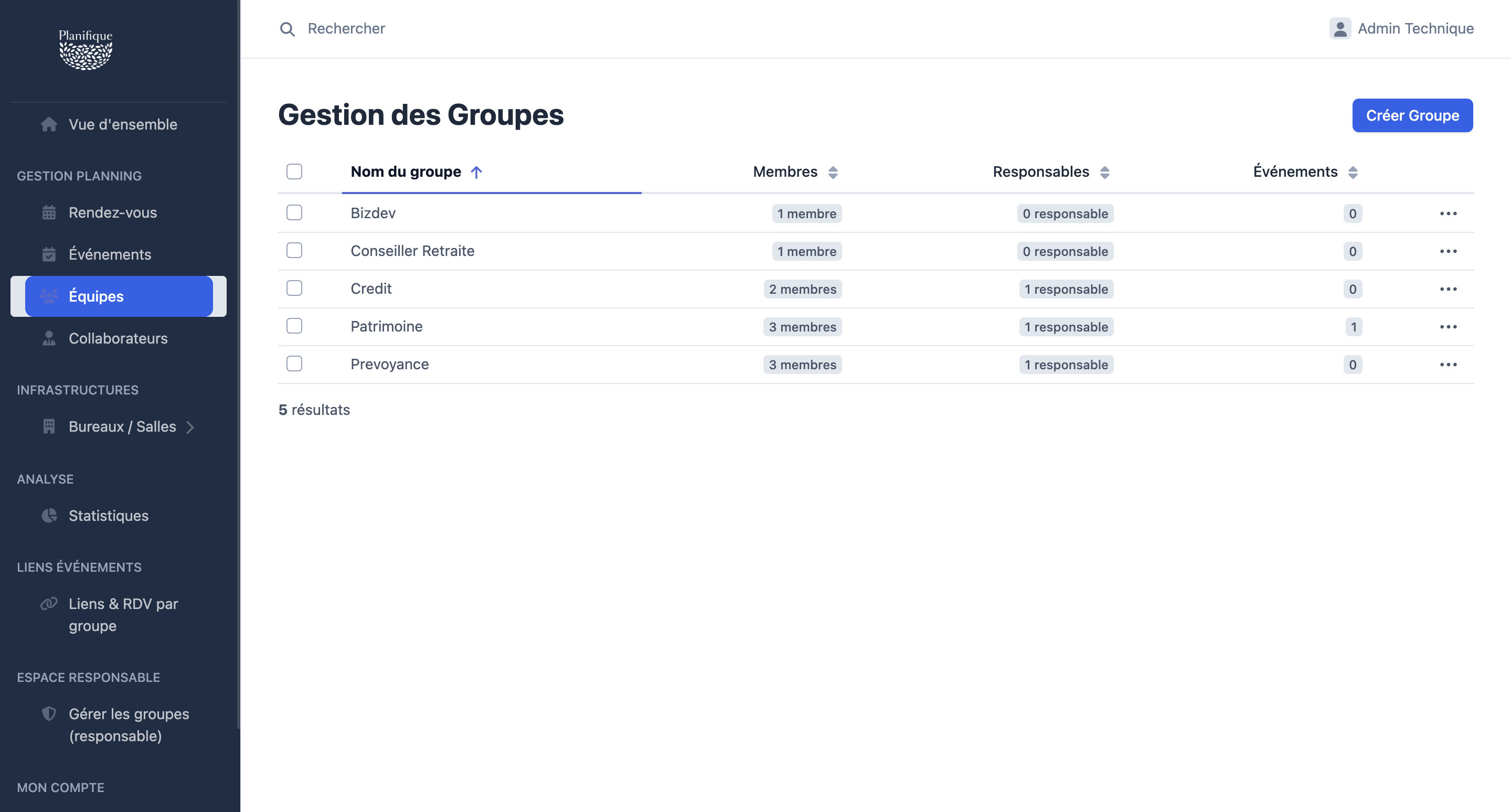Sort by the Membres column arrows
The height and width of the screenshot is (812, 1511).
pyautogui.click(x=833, y=173)
